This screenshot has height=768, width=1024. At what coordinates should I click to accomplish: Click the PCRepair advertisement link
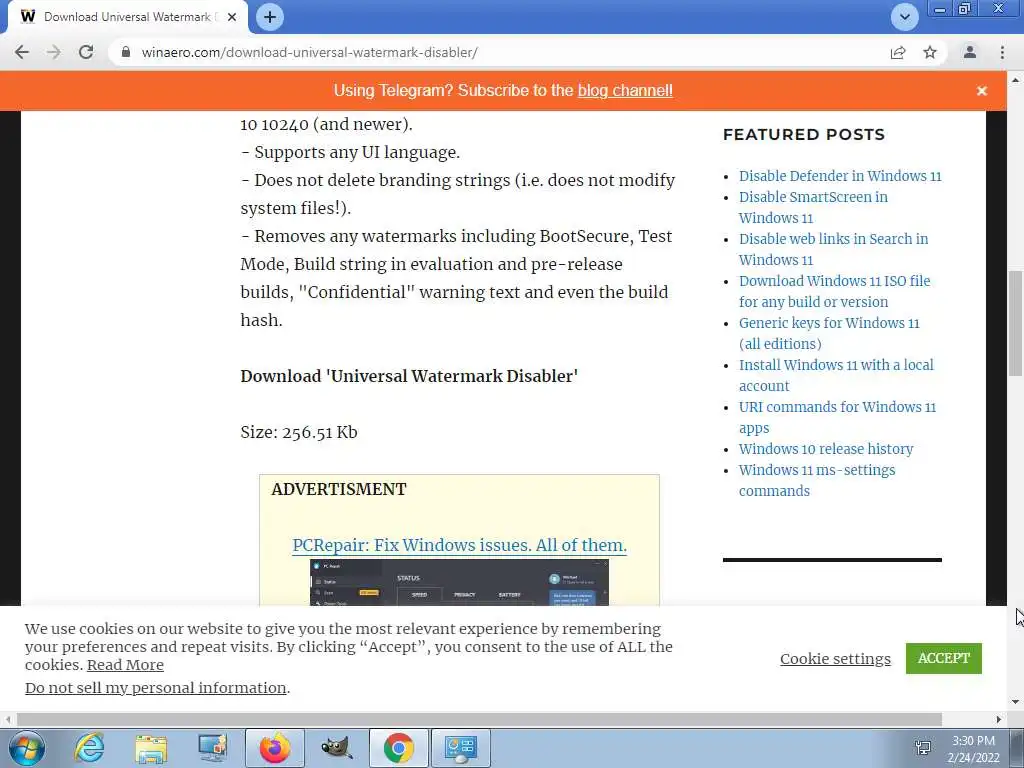459,545
